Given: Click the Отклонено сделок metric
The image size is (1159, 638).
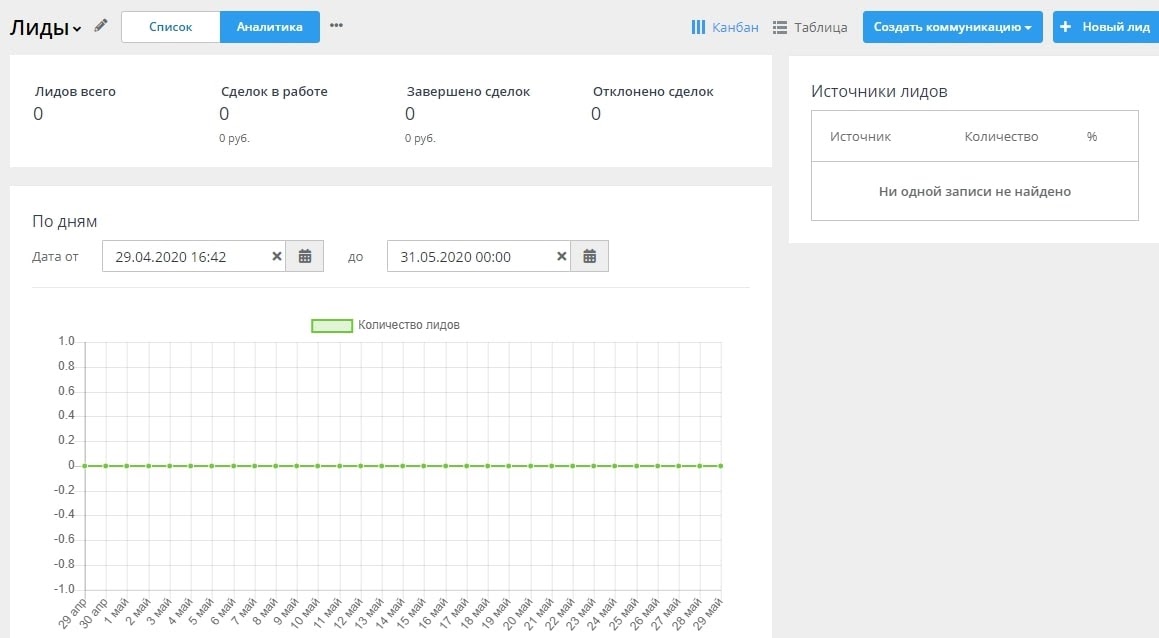Looking at the screenshot, I should pyautogui.click(x=653, y=92).
